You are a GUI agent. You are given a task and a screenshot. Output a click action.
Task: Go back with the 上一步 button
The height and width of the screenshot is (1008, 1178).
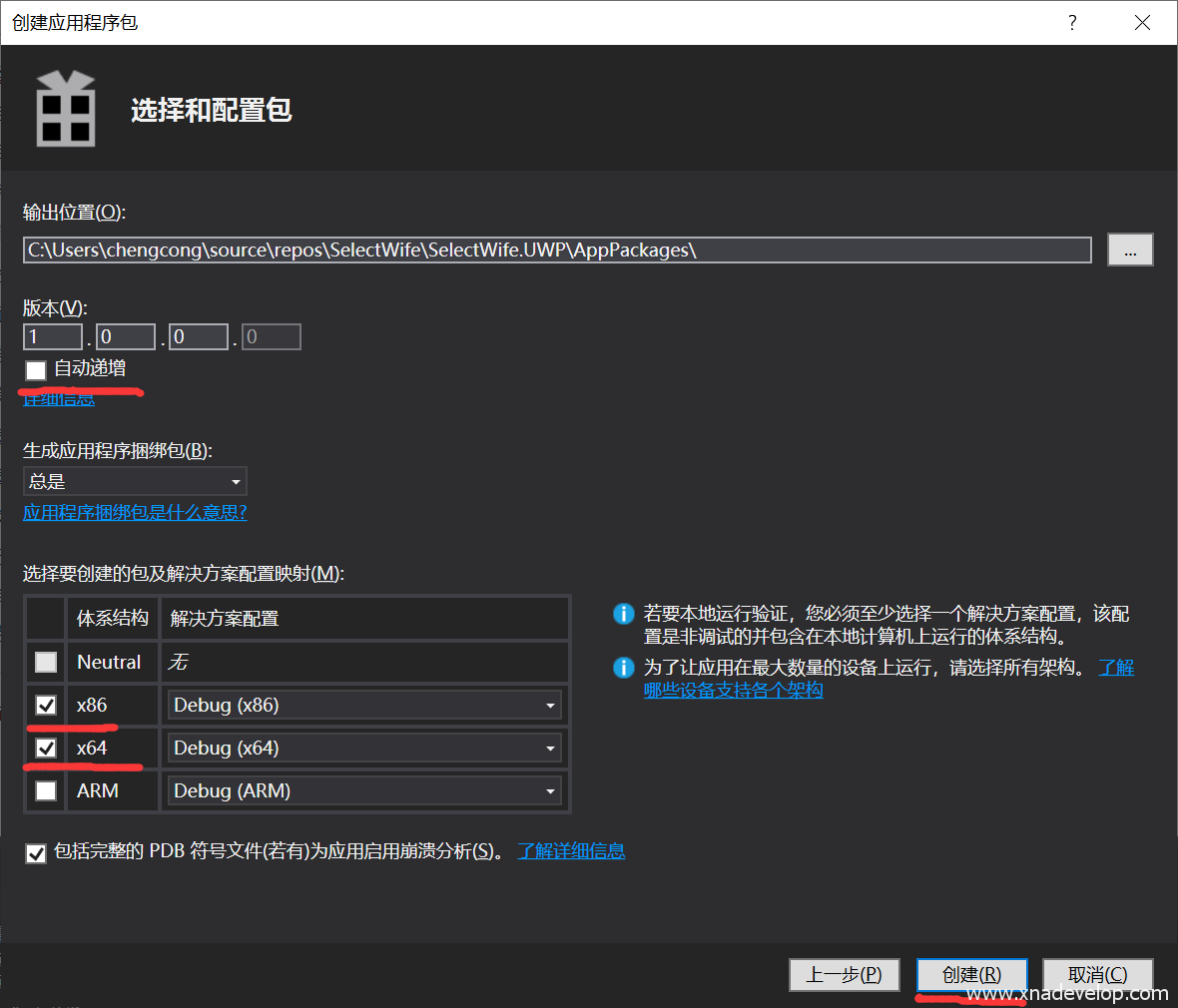(x=844, y=974)
